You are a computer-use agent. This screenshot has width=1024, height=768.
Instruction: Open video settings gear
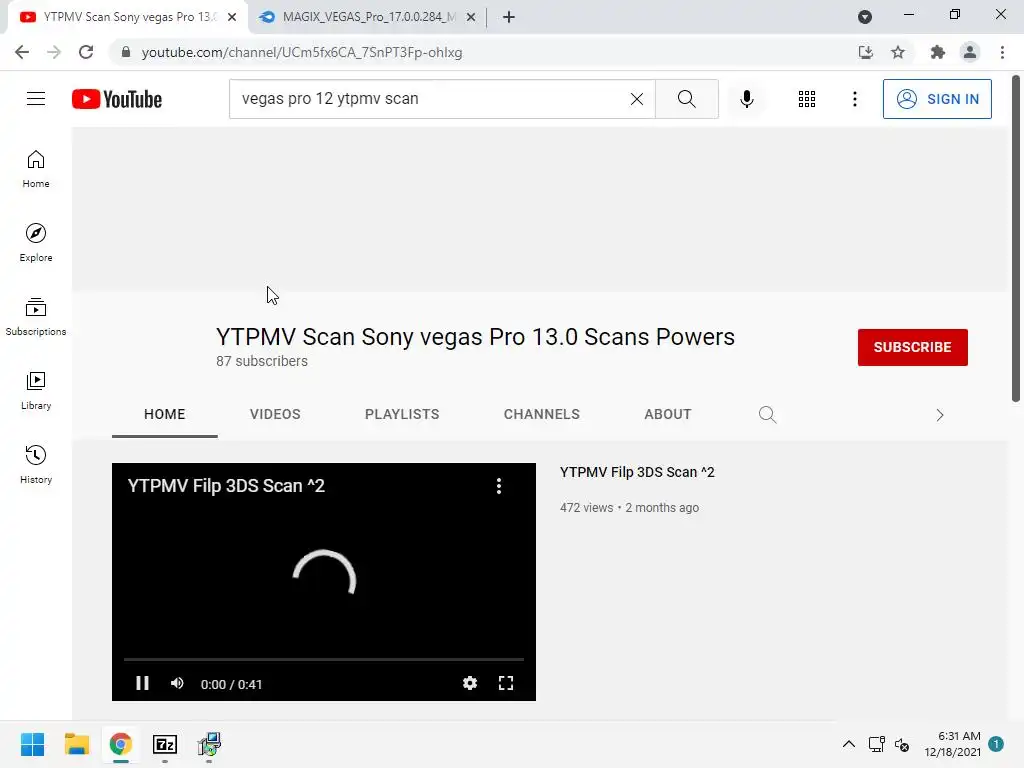tap(470, 683)
